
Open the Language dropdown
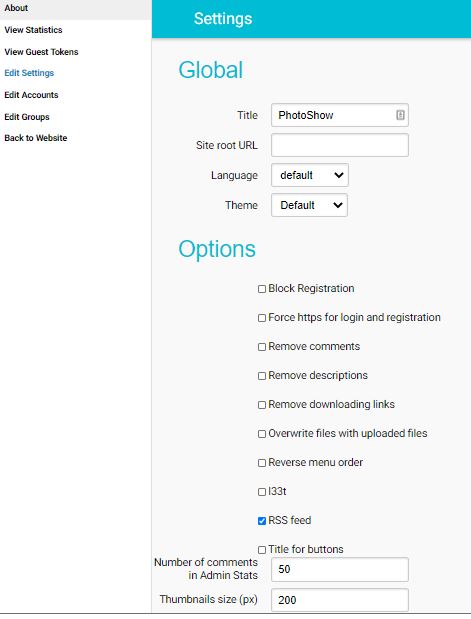[310, 175]
